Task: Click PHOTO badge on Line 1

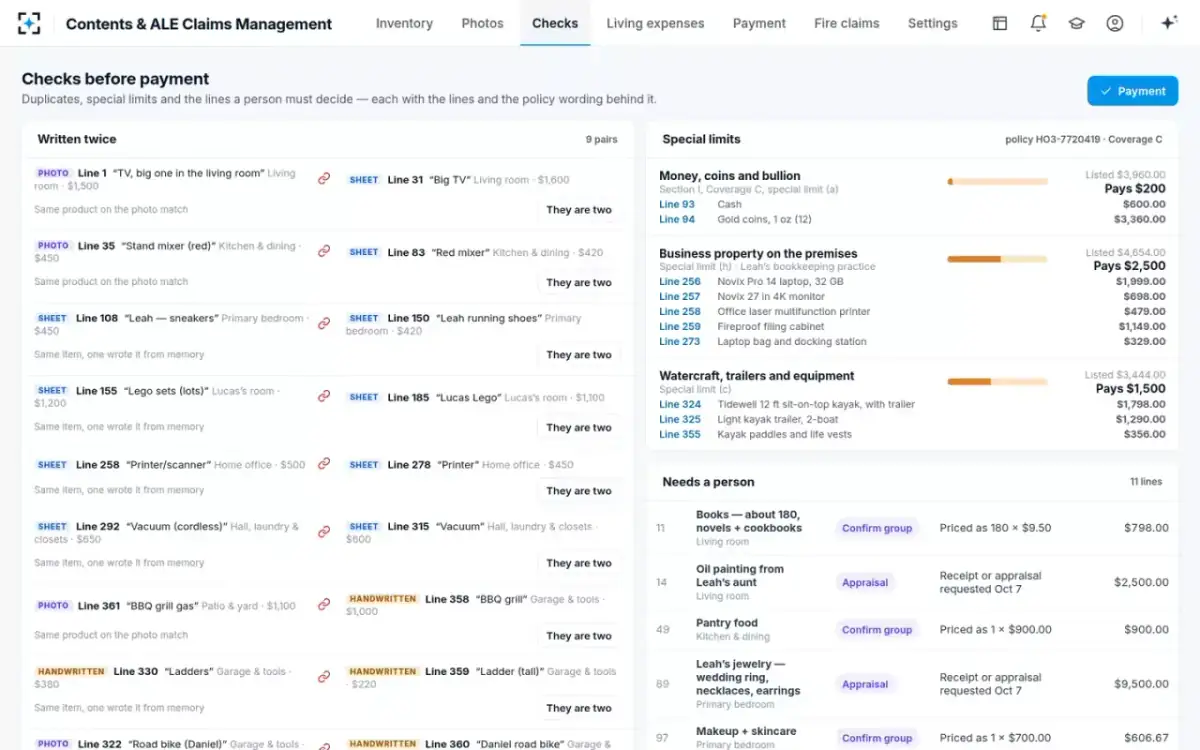Action: tap(53, 173)
